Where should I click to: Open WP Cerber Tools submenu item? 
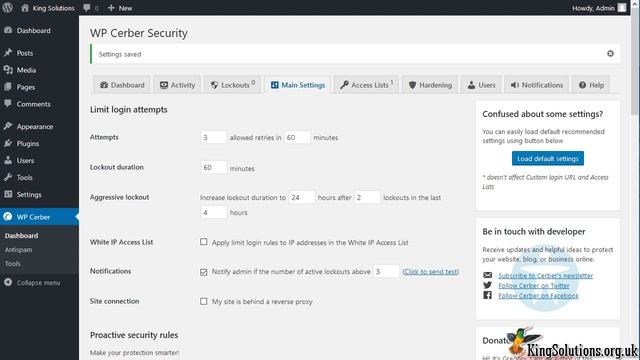(13, 264)
